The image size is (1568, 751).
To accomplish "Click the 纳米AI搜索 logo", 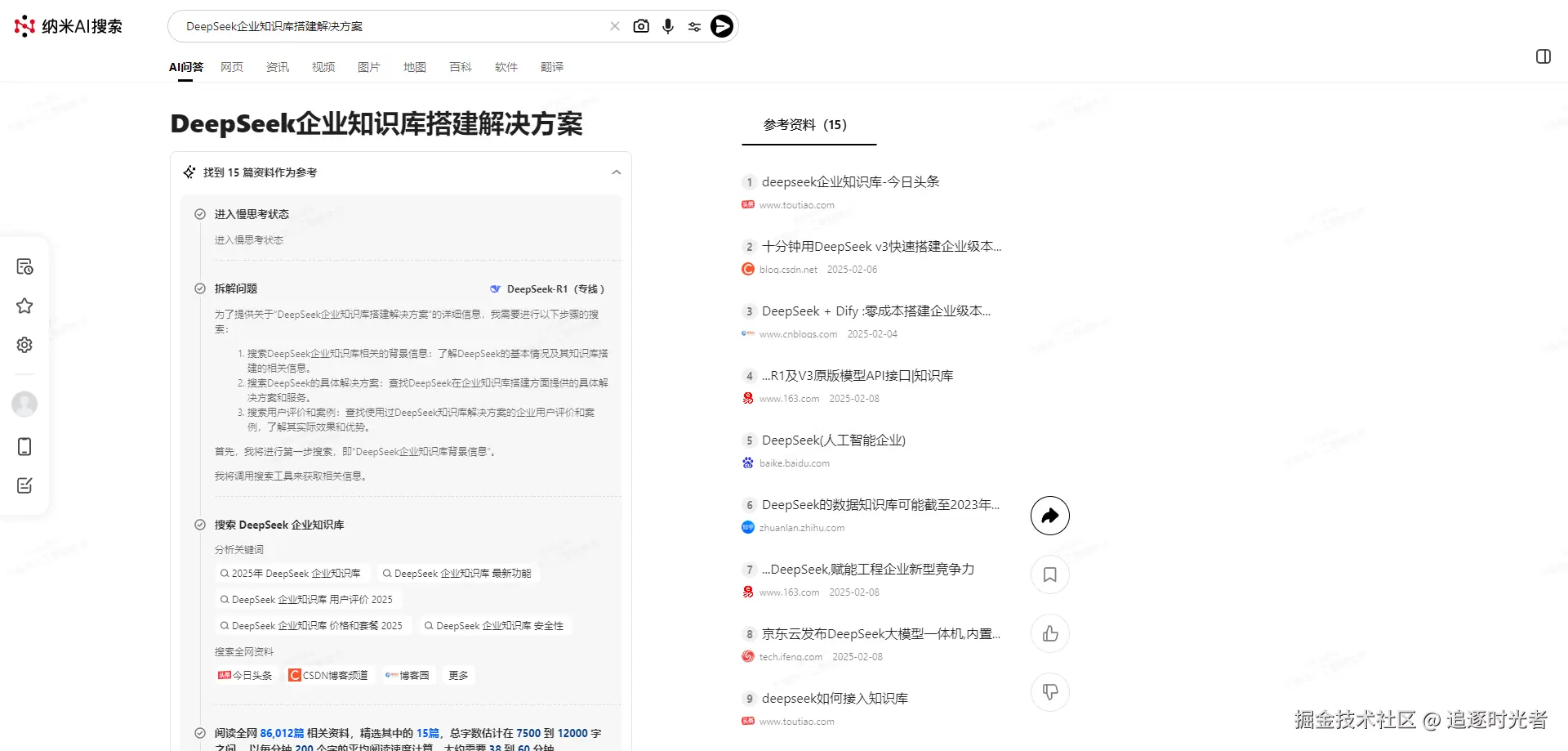I will 69,26.
